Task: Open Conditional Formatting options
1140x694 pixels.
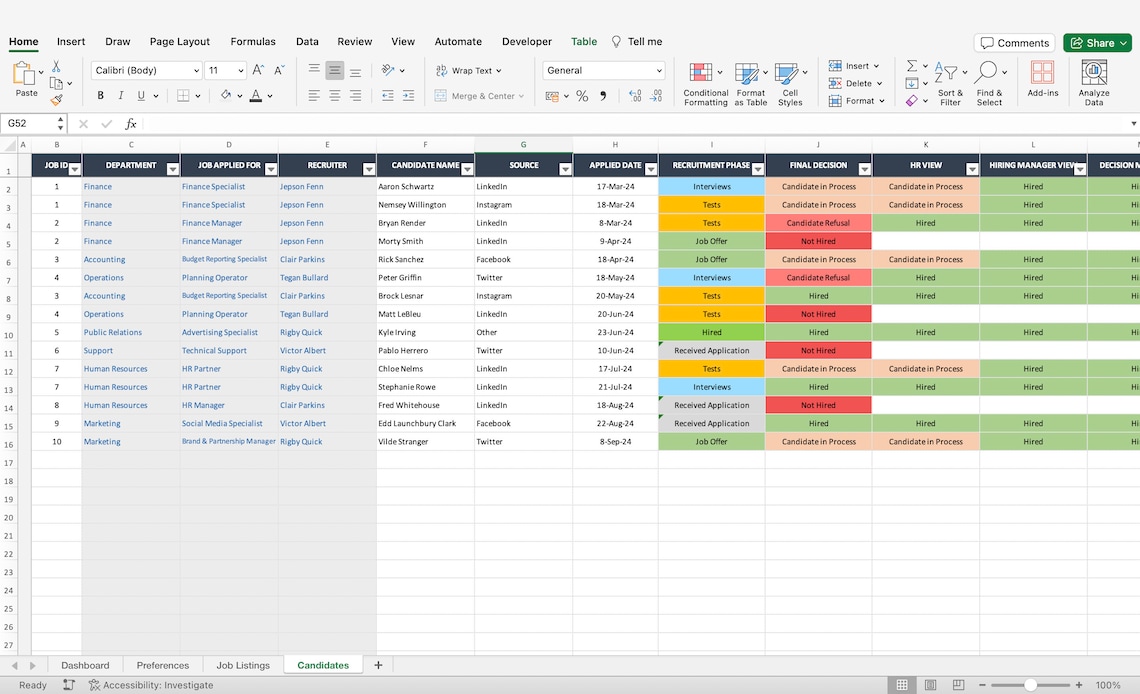Action: click(705, 83)
